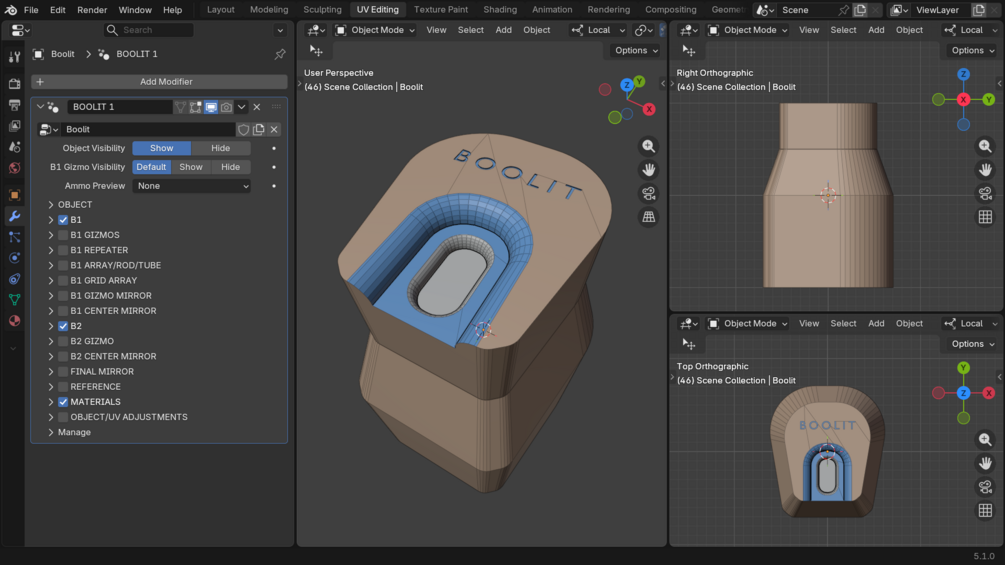Set B1 Gizmo Visibility to Default
The width and height of the screenshot is (1005, 565).
point(151,167)
